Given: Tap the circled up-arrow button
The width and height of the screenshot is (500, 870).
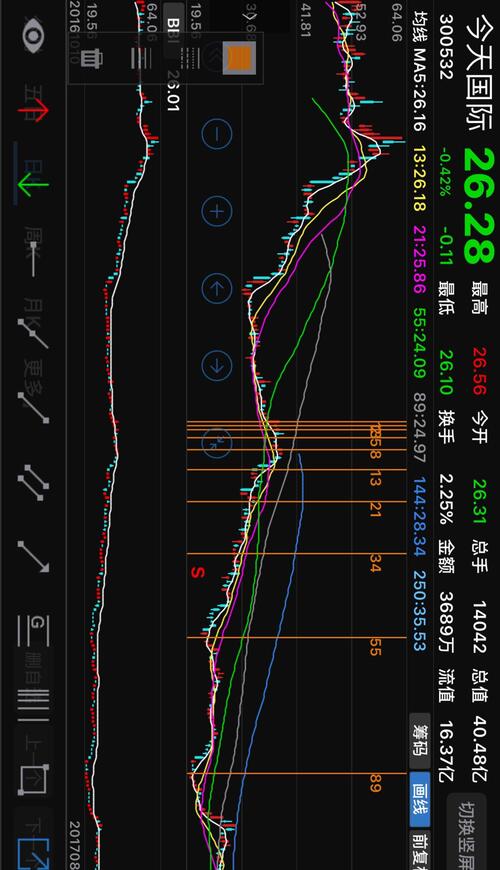Looking at the screenshot, I should coord(216,288).
